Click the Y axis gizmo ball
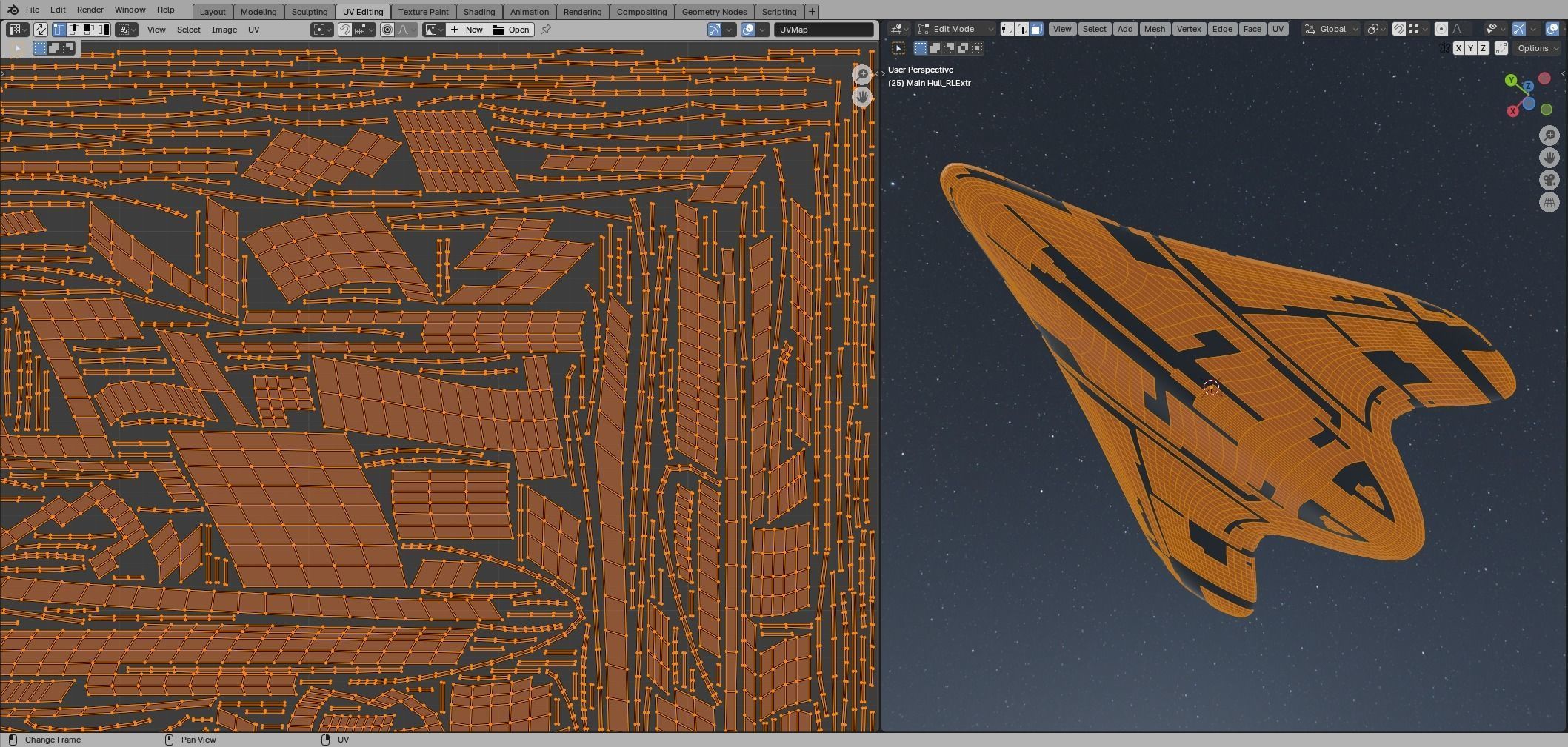Screen dimensions: 1568x747 tap(1511, 80)
